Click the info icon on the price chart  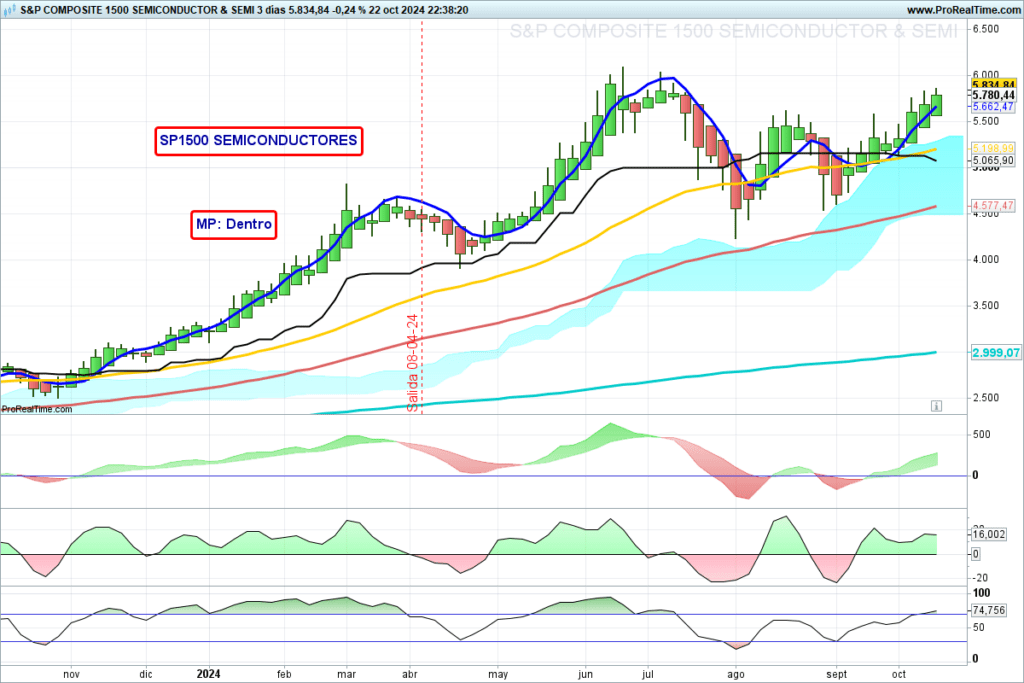point(936,406)
